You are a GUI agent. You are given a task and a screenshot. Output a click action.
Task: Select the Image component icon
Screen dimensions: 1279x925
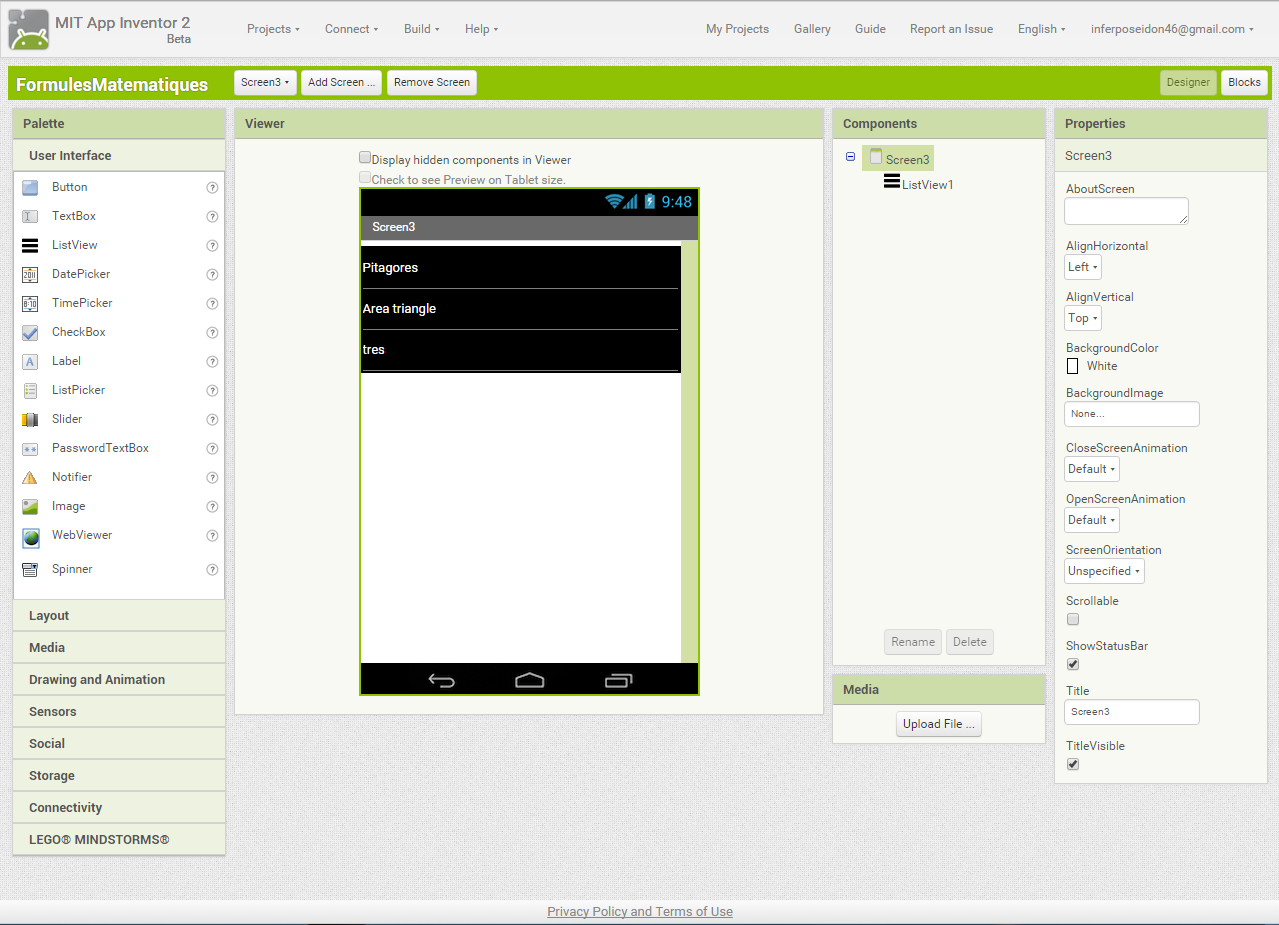[30, 507]
